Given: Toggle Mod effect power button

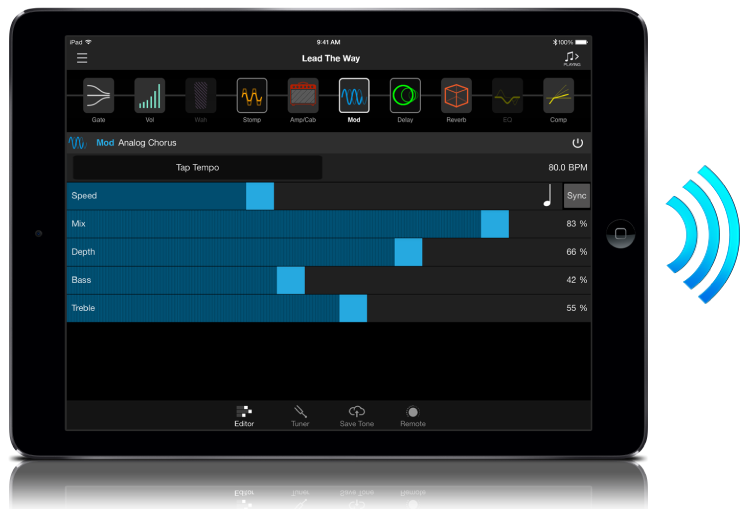Looking at the screenshot, I should click(x=578, y=143).
